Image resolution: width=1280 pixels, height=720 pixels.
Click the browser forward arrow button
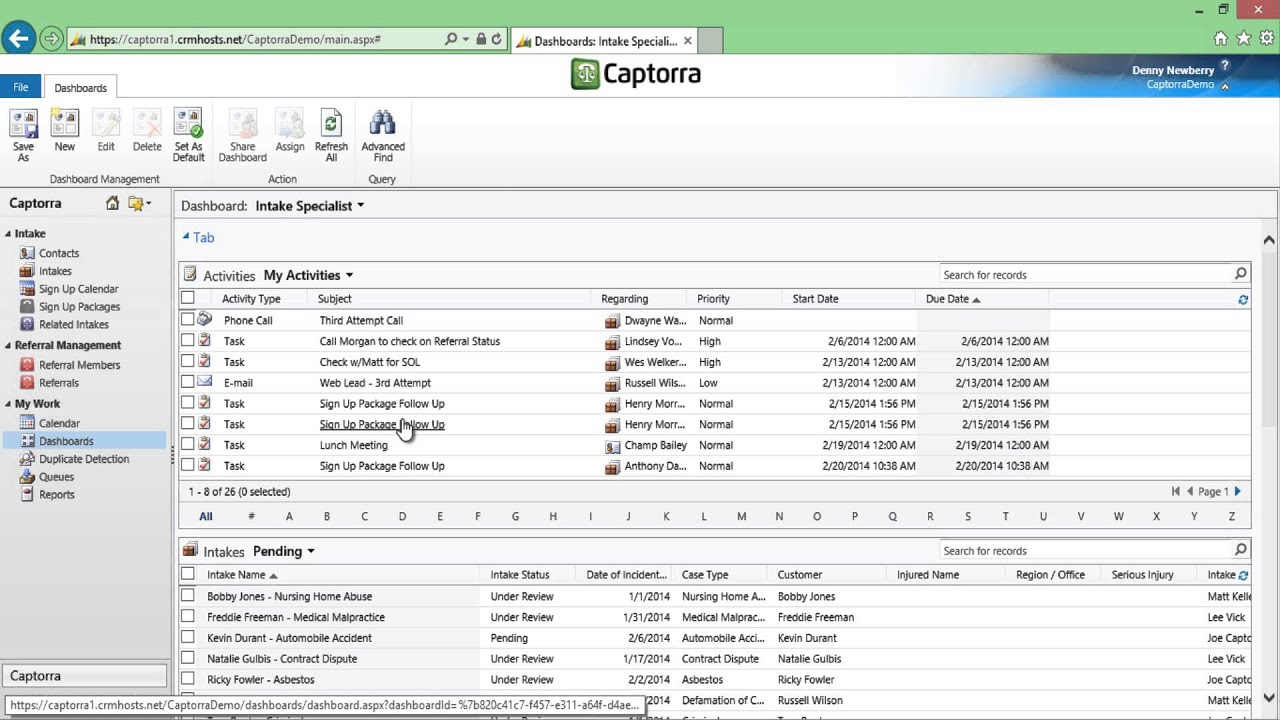52,40
